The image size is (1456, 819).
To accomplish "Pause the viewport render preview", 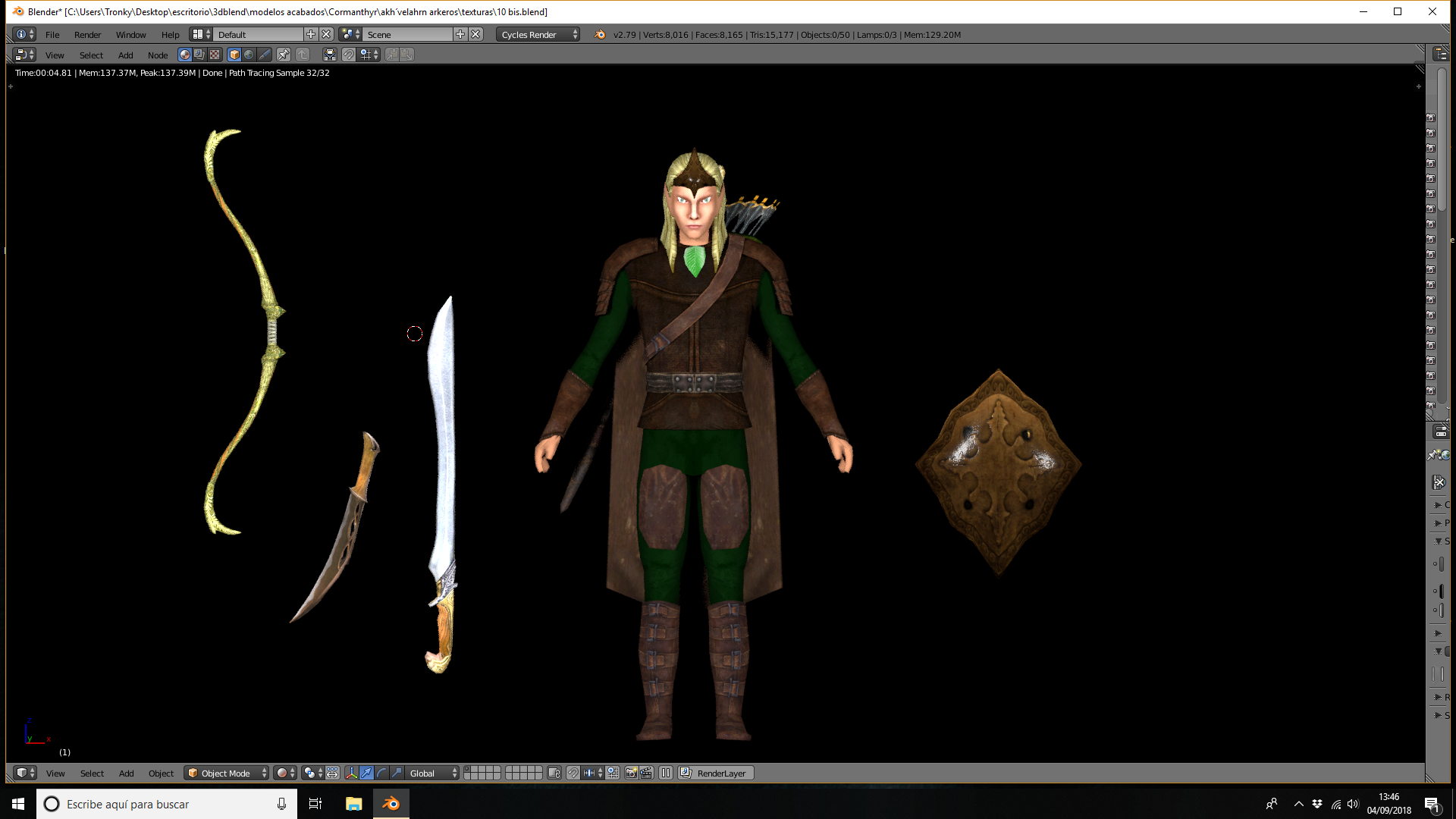I will click(x=666, y=773).
